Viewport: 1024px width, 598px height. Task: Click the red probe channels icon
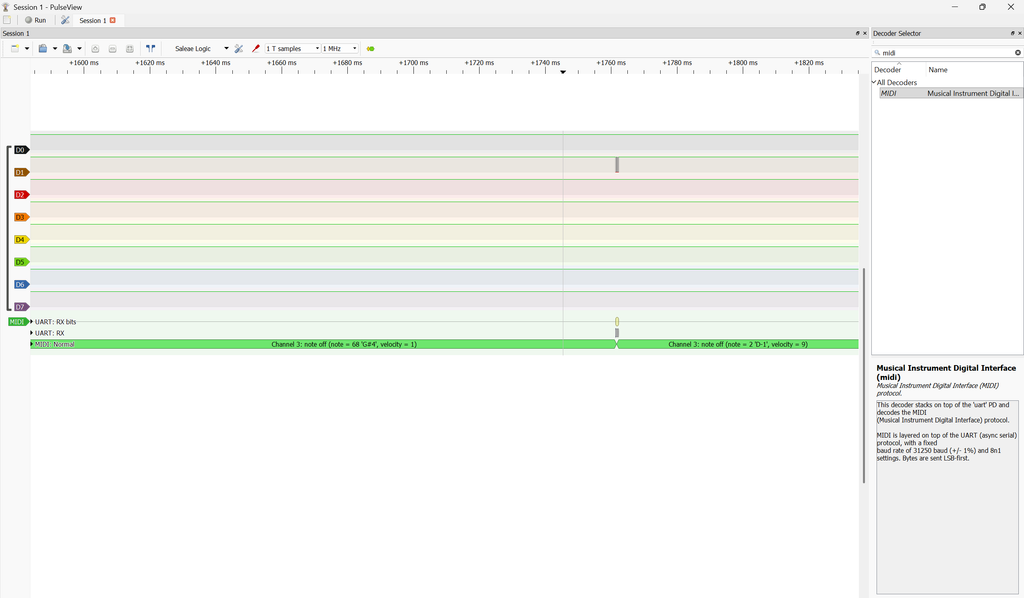click(256, 48)
